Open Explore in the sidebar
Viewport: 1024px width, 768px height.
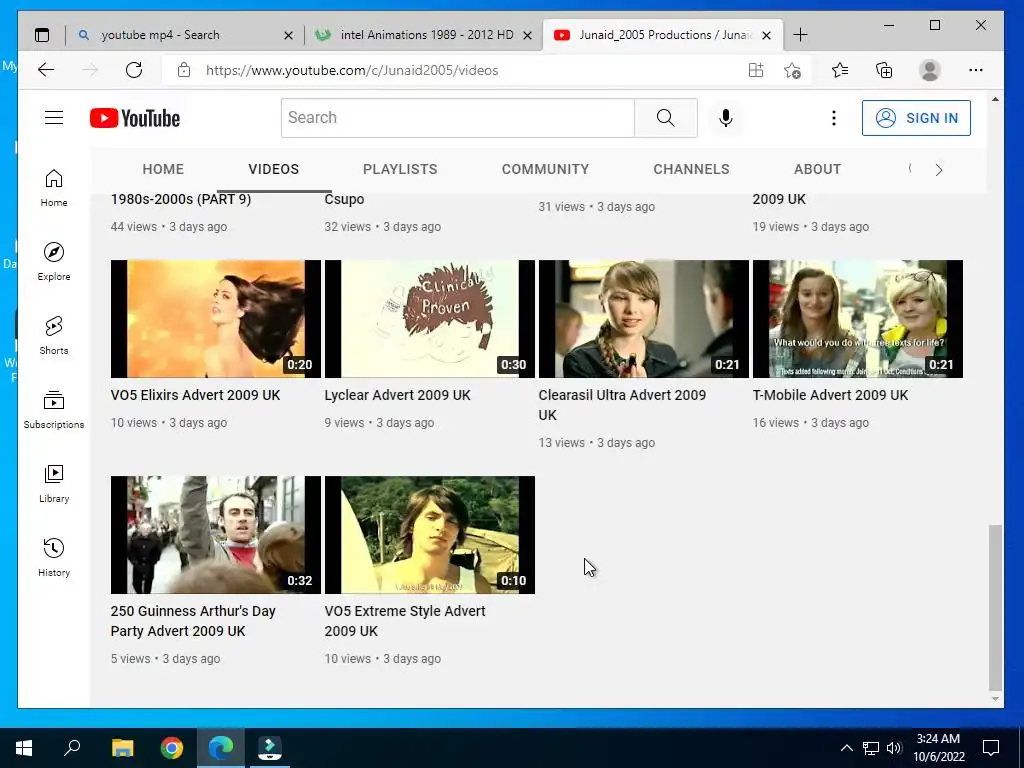click(x=54, y=262)
